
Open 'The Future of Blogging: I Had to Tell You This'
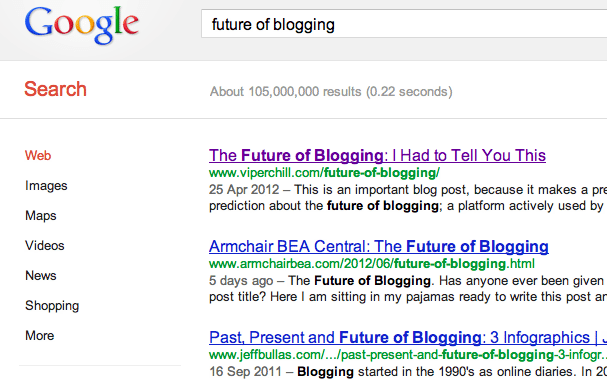click(x=377, y=156)
